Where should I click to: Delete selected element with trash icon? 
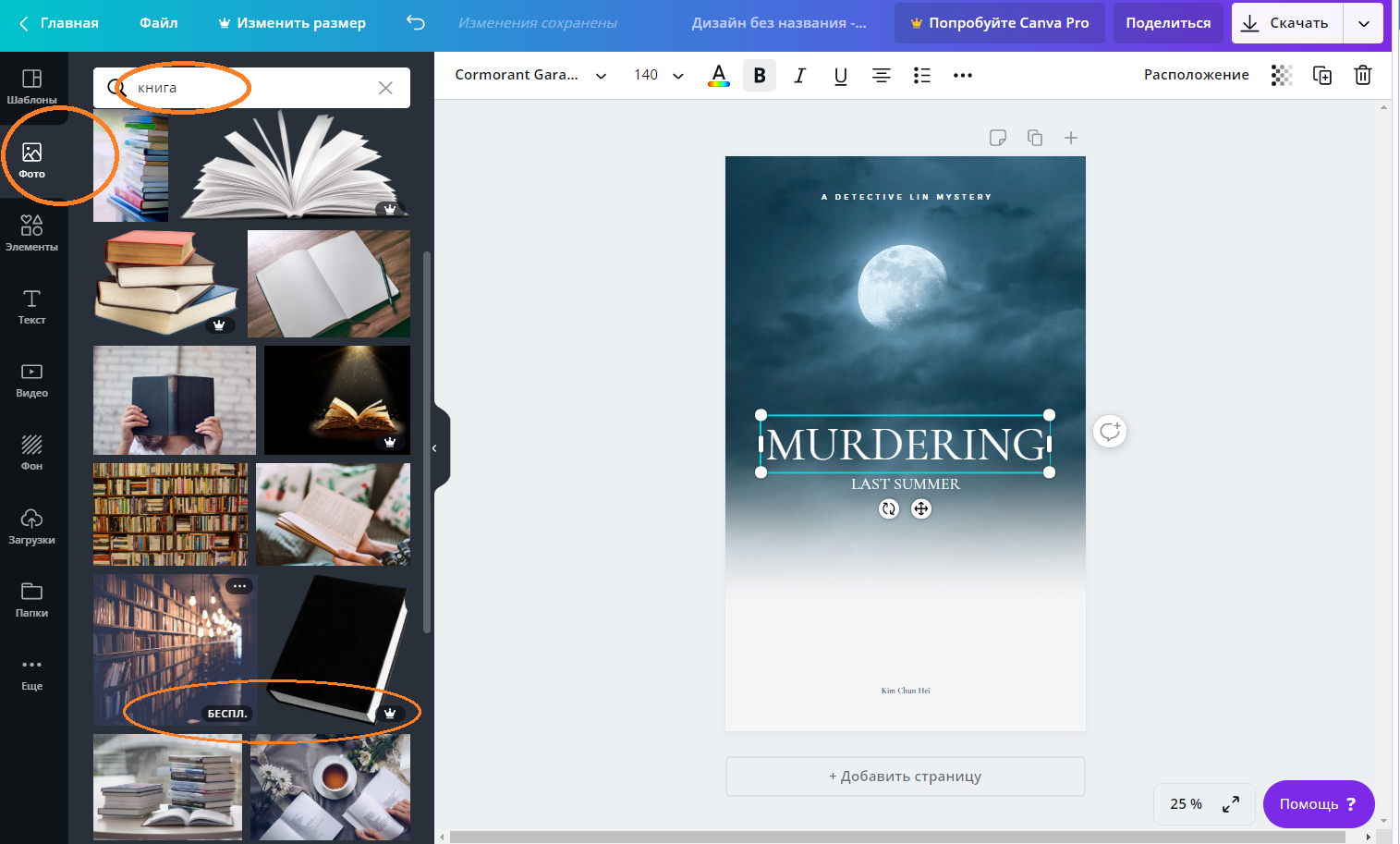[1362, 76]
